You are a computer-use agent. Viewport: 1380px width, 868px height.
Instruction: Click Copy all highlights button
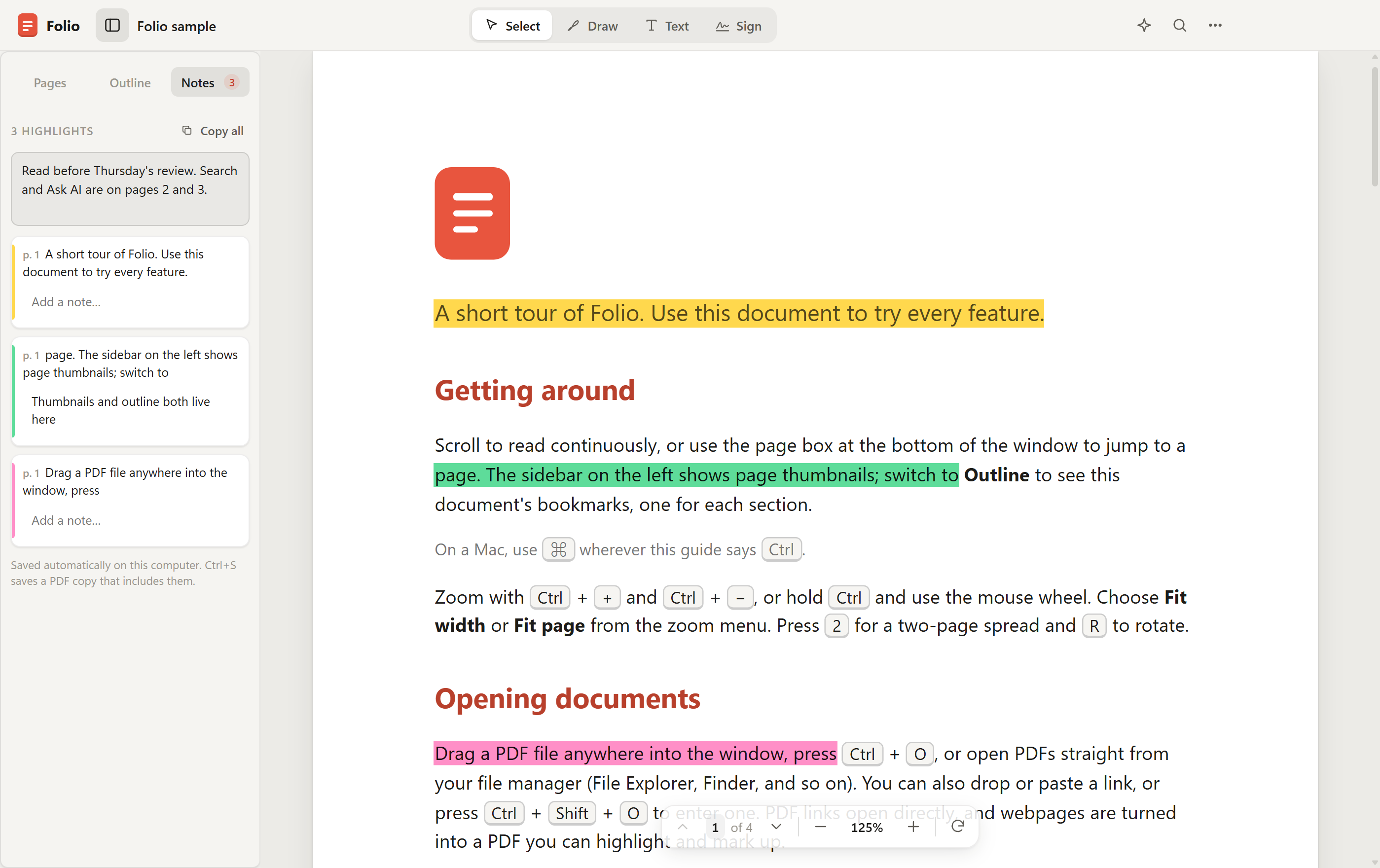(213, 131)
